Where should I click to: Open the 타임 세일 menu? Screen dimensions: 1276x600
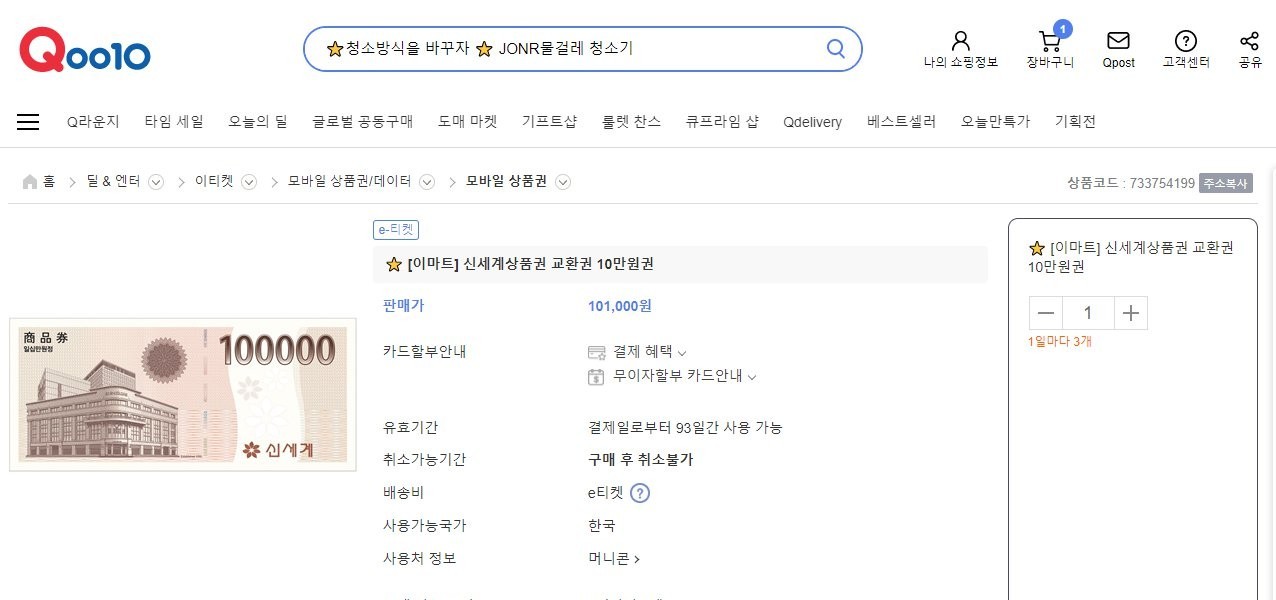(x=174, y=122)
